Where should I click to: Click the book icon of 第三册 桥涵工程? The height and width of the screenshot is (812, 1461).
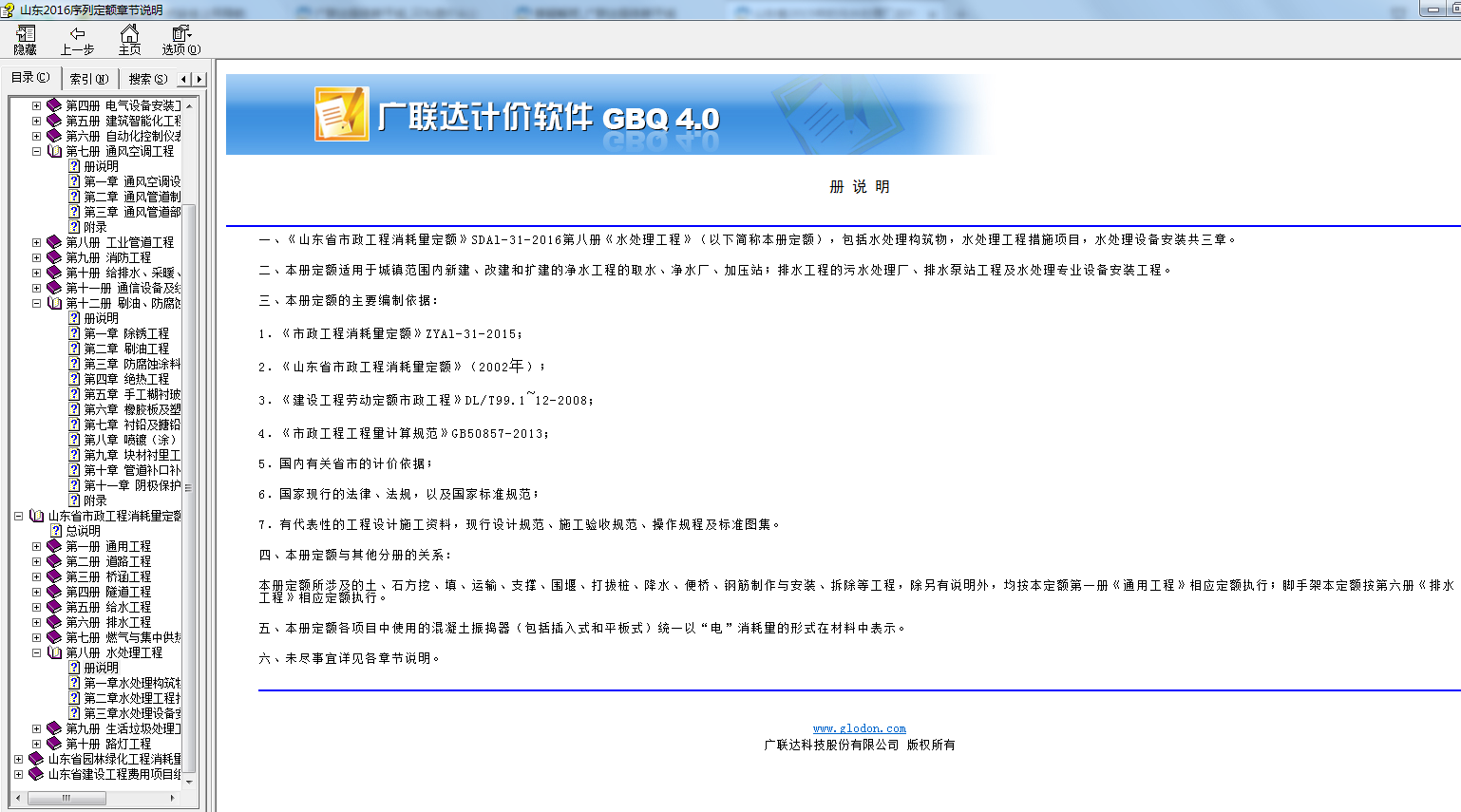54,576
